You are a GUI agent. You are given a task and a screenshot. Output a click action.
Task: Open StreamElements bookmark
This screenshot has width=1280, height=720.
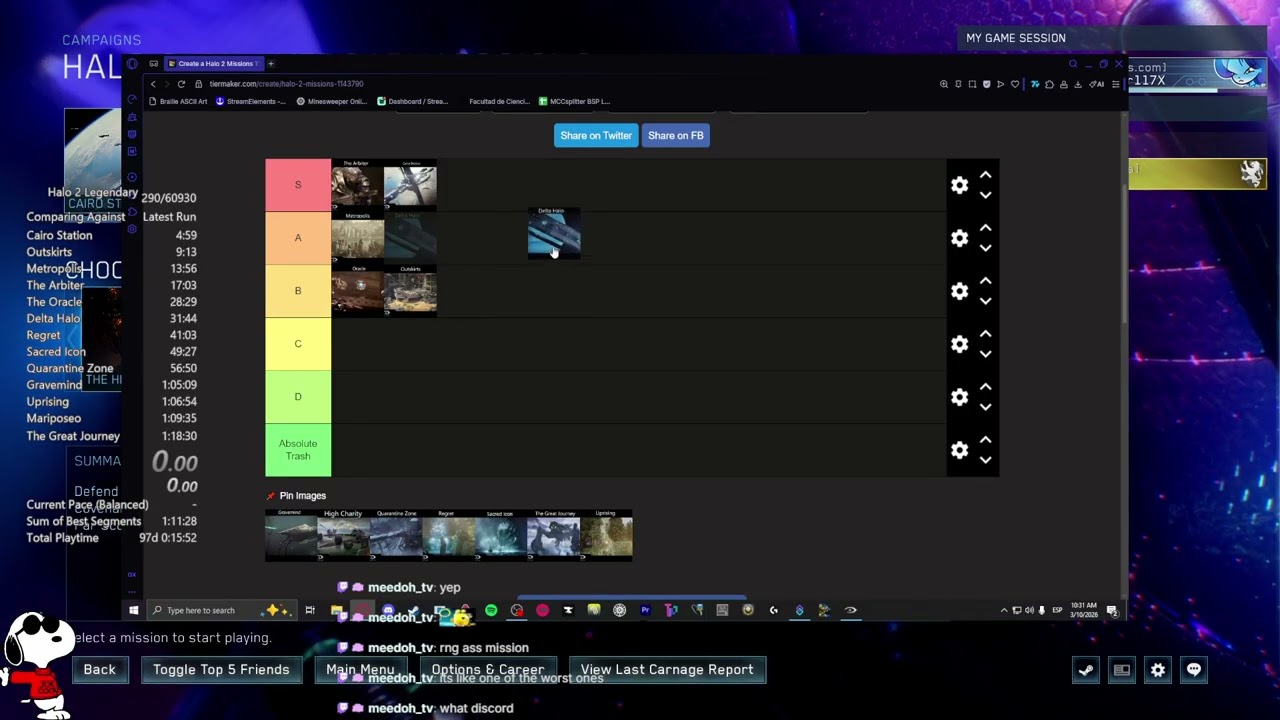click(x=251, y=101)
